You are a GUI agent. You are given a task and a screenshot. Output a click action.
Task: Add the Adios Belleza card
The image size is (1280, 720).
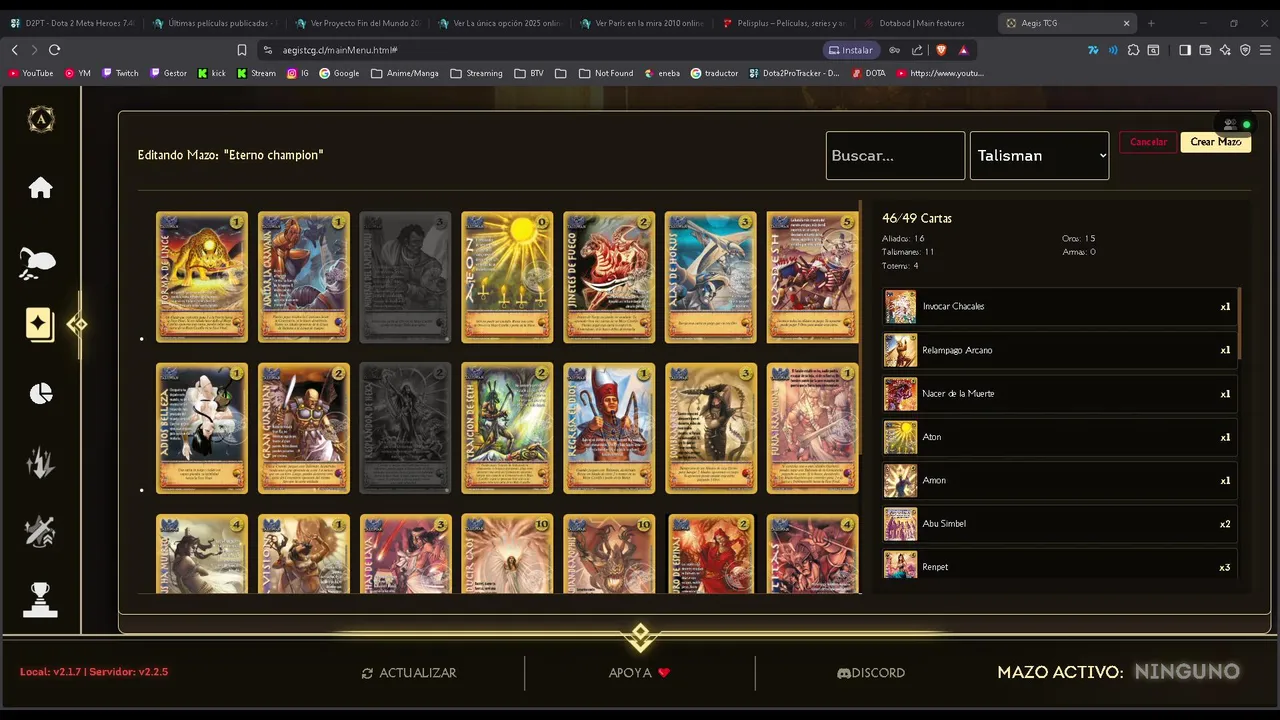point(202,428)
